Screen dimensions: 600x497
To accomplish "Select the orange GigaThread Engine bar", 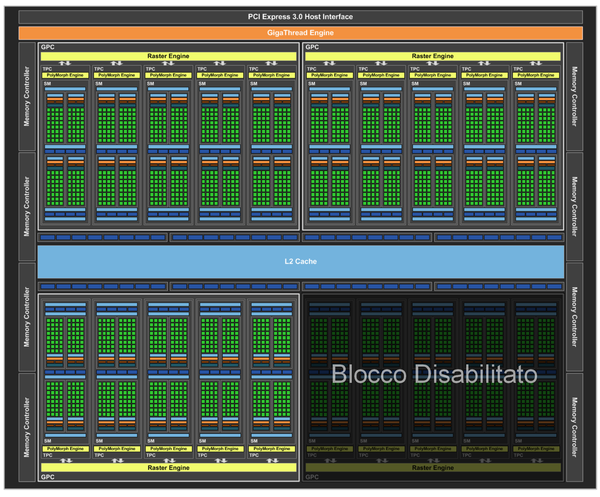I will [300, 33].
